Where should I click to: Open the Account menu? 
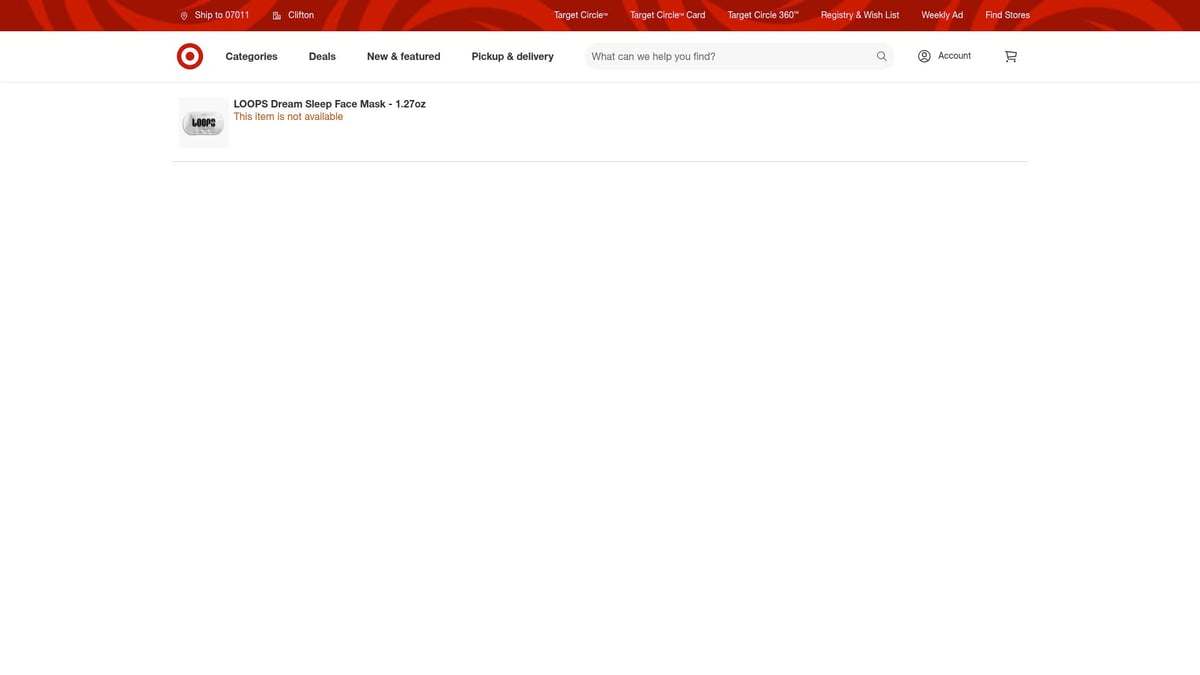point(954,56)
